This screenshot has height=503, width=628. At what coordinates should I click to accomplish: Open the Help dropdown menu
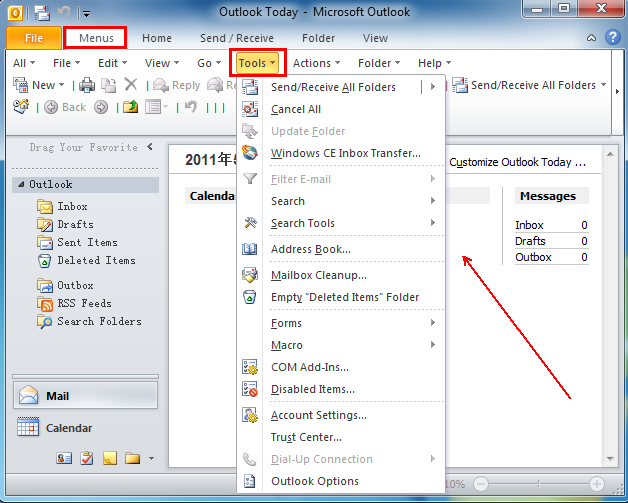pyautogui.click(x=435, y=63)
